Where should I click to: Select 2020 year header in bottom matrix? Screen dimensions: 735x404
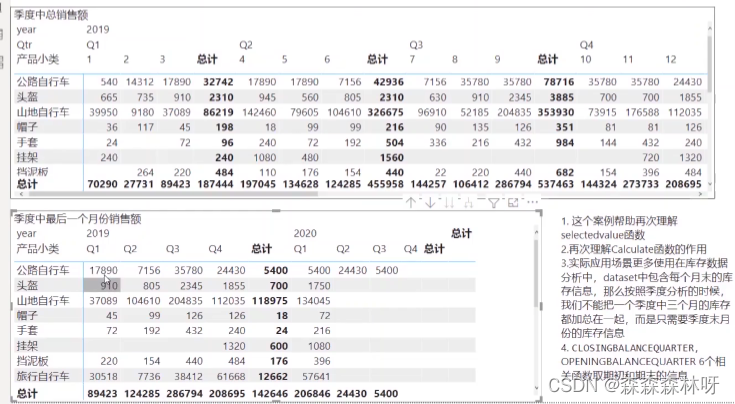(305, 233)
